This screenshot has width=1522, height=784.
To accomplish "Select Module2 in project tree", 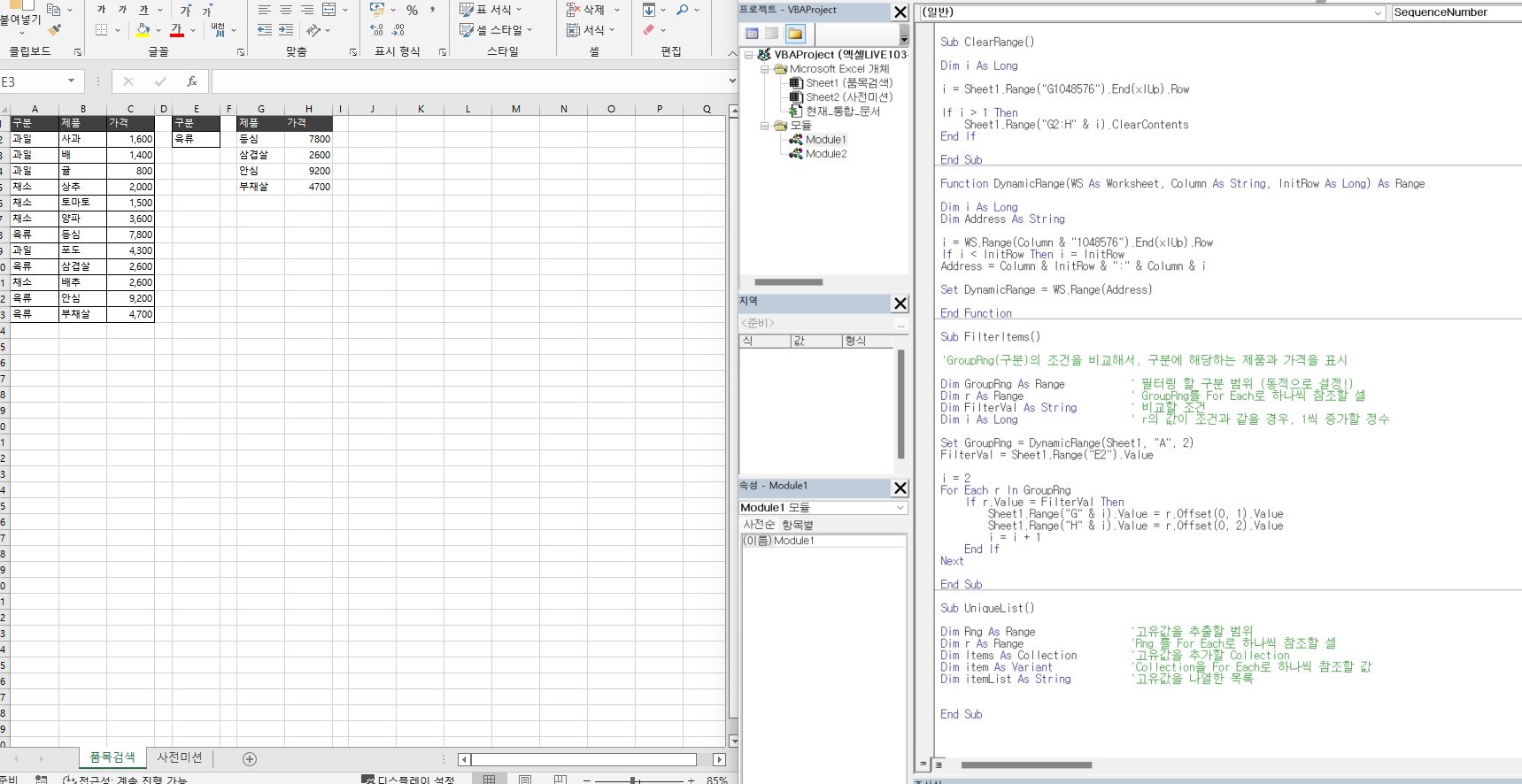I will coord(826,154).
